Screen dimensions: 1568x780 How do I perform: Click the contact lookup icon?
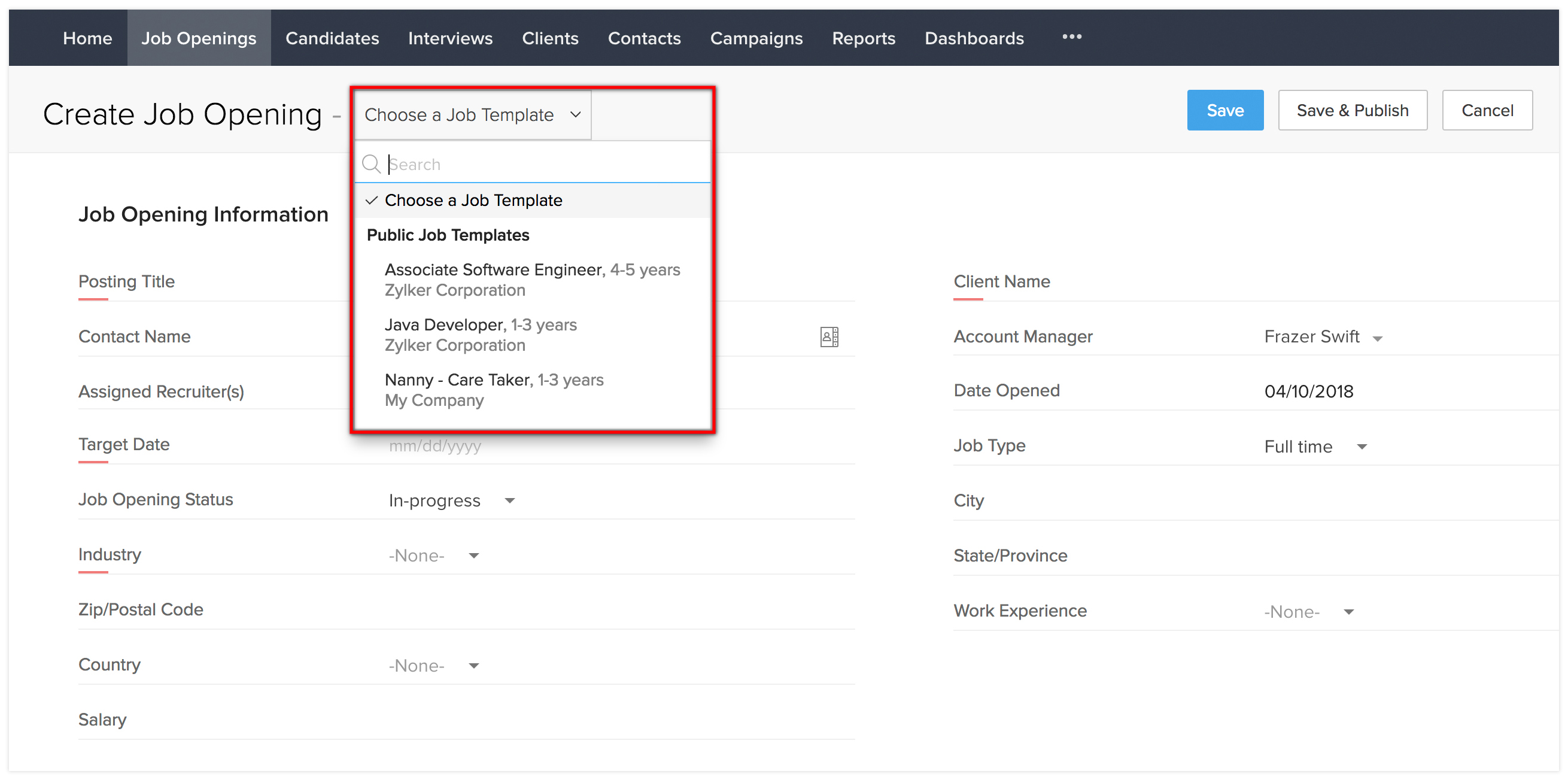click(x=829, y=336)
